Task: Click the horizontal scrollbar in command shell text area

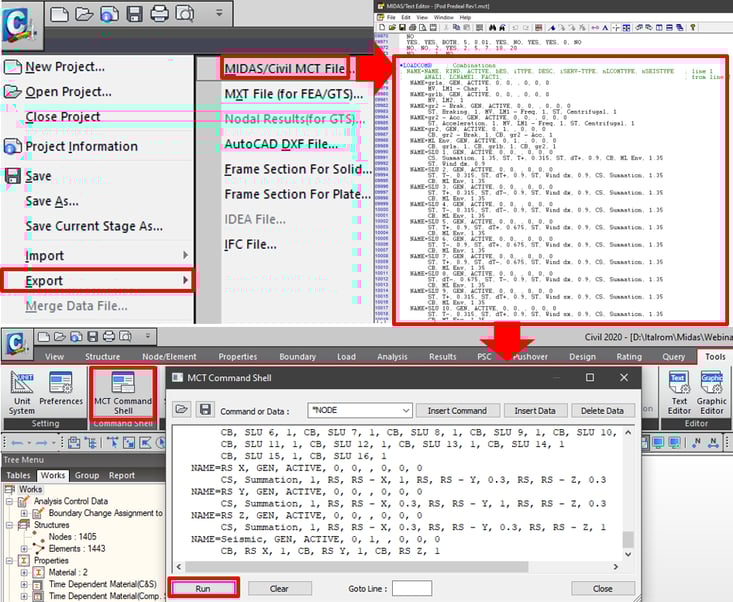Action: [x=397, y=566]
